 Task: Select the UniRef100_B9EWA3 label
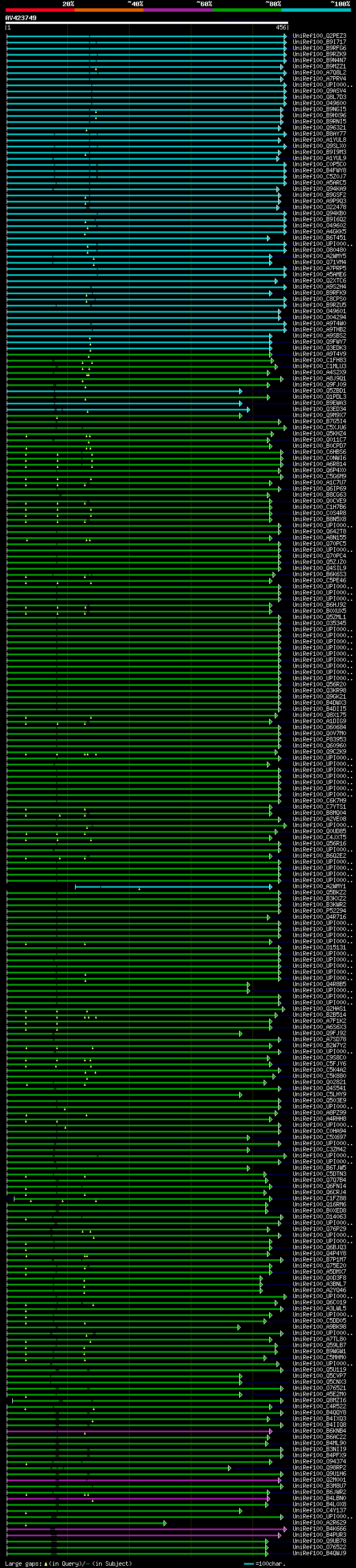click(x=319, y=403)
